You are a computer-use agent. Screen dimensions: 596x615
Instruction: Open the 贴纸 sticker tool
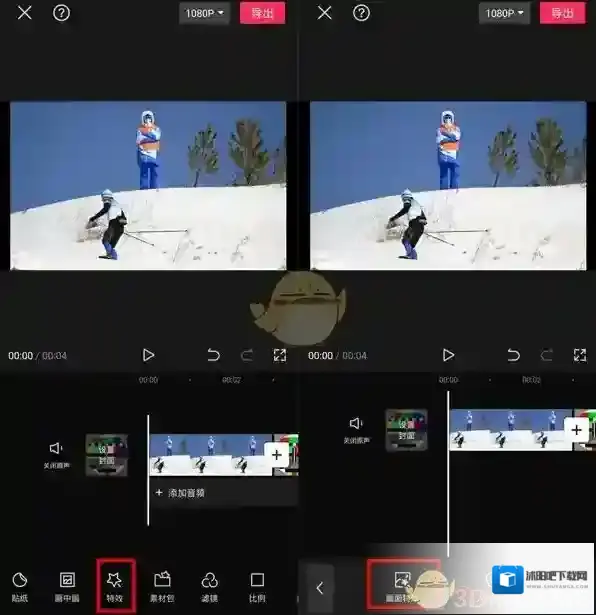tap(20, 587)
